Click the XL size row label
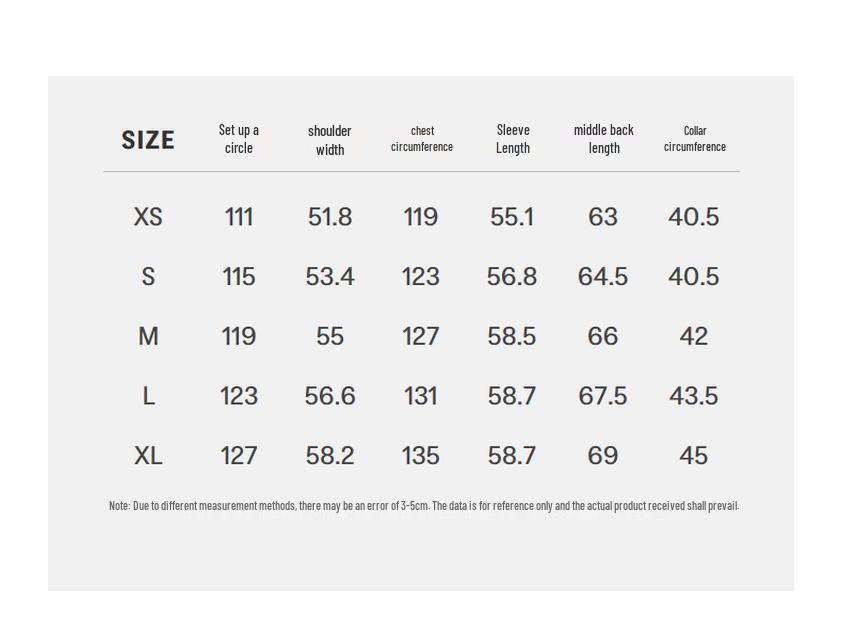This screenshot has width=842, height=632. click(x=148, y=456)
